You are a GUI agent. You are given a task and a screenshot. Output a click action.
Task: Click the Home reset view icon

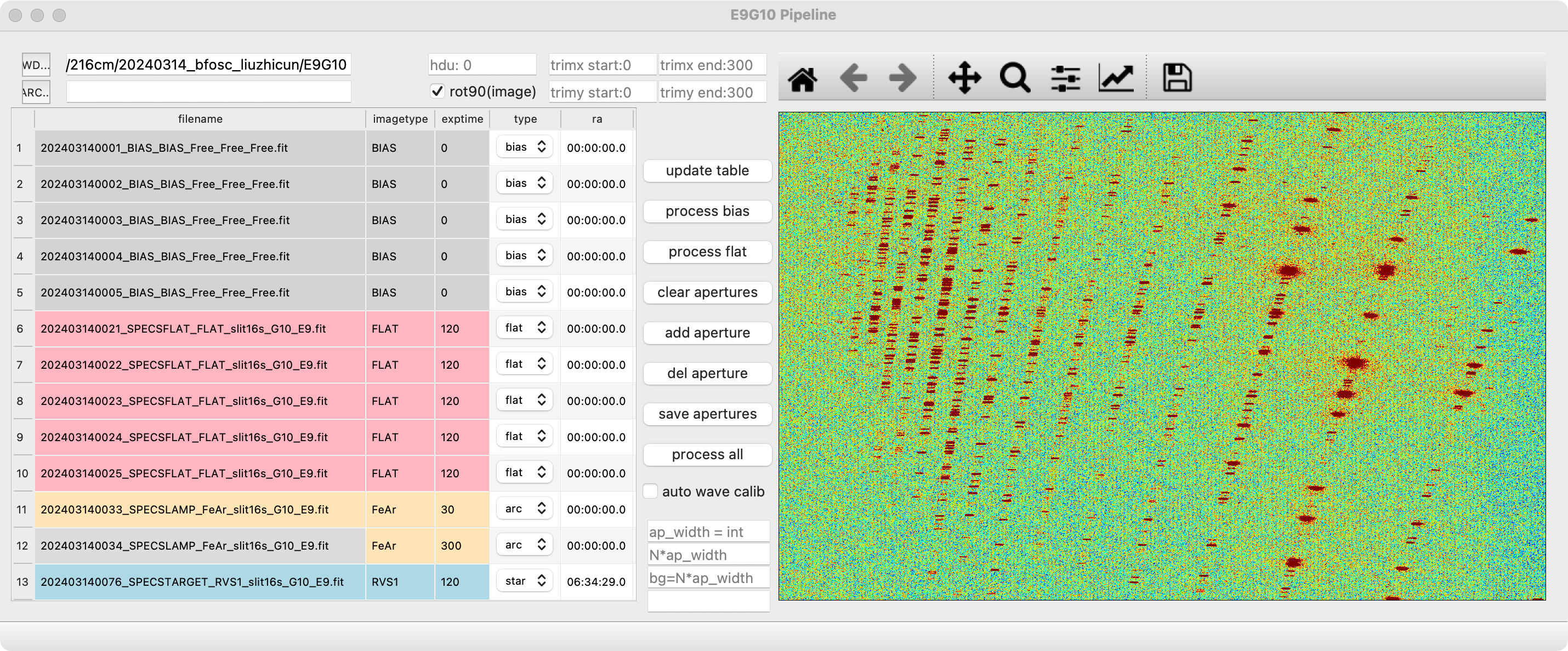[802, 78]
